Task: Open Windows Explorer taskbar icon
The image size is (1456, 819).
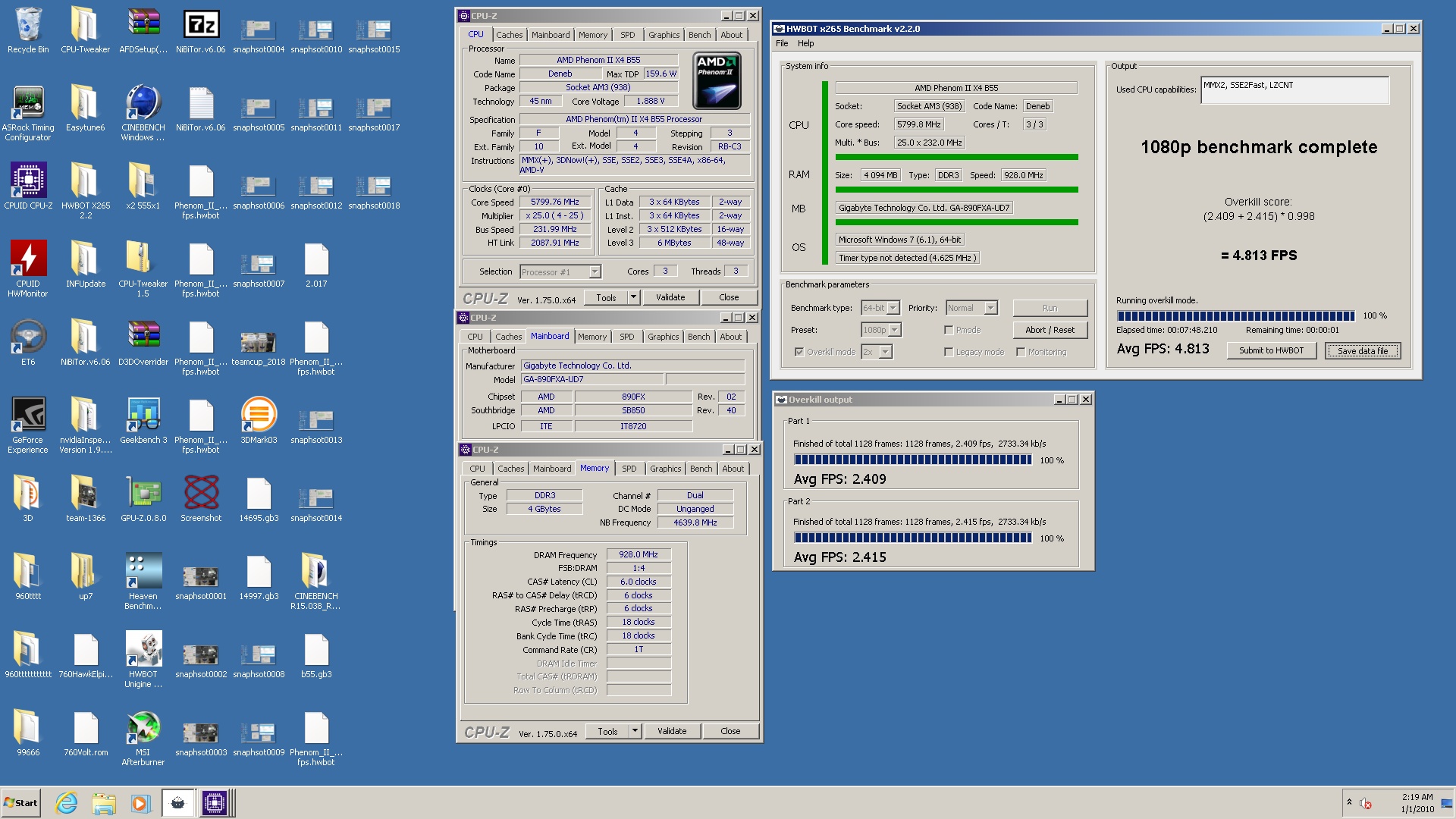Action: (x=104, y=803)
